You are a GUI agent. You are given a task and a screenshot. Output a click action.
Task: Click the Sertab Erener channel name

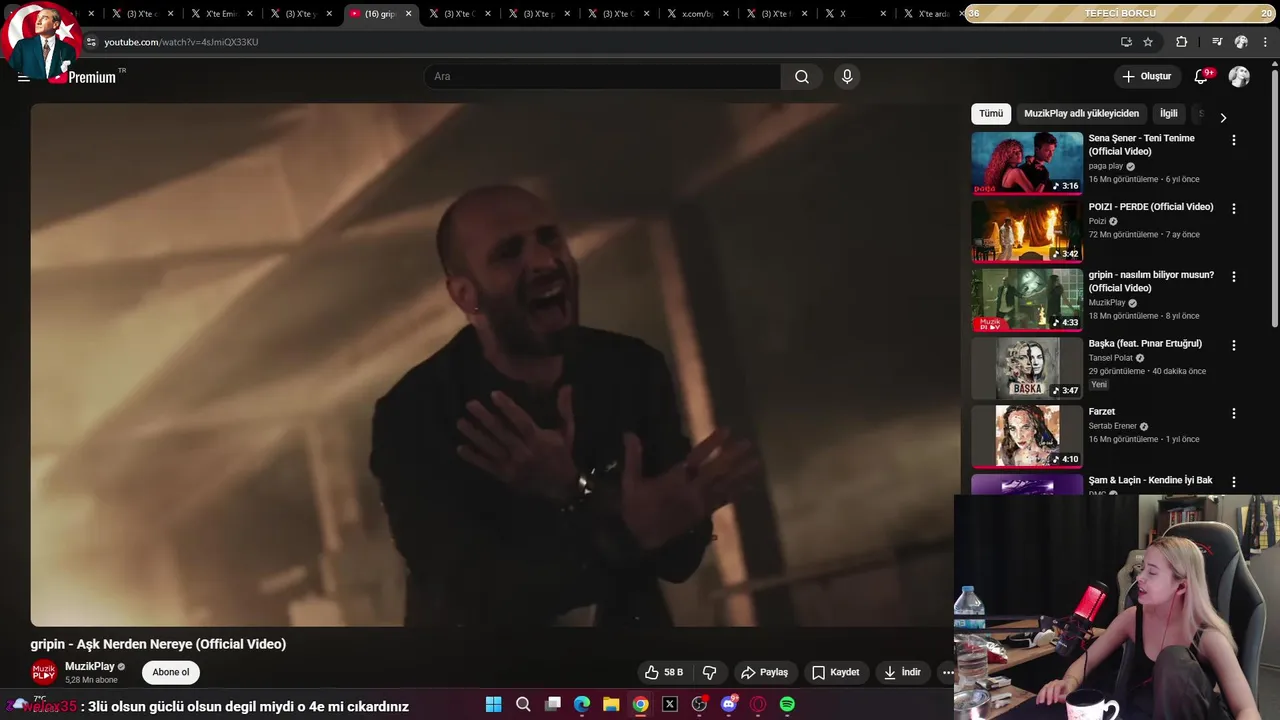click(x=1113, y=426)
